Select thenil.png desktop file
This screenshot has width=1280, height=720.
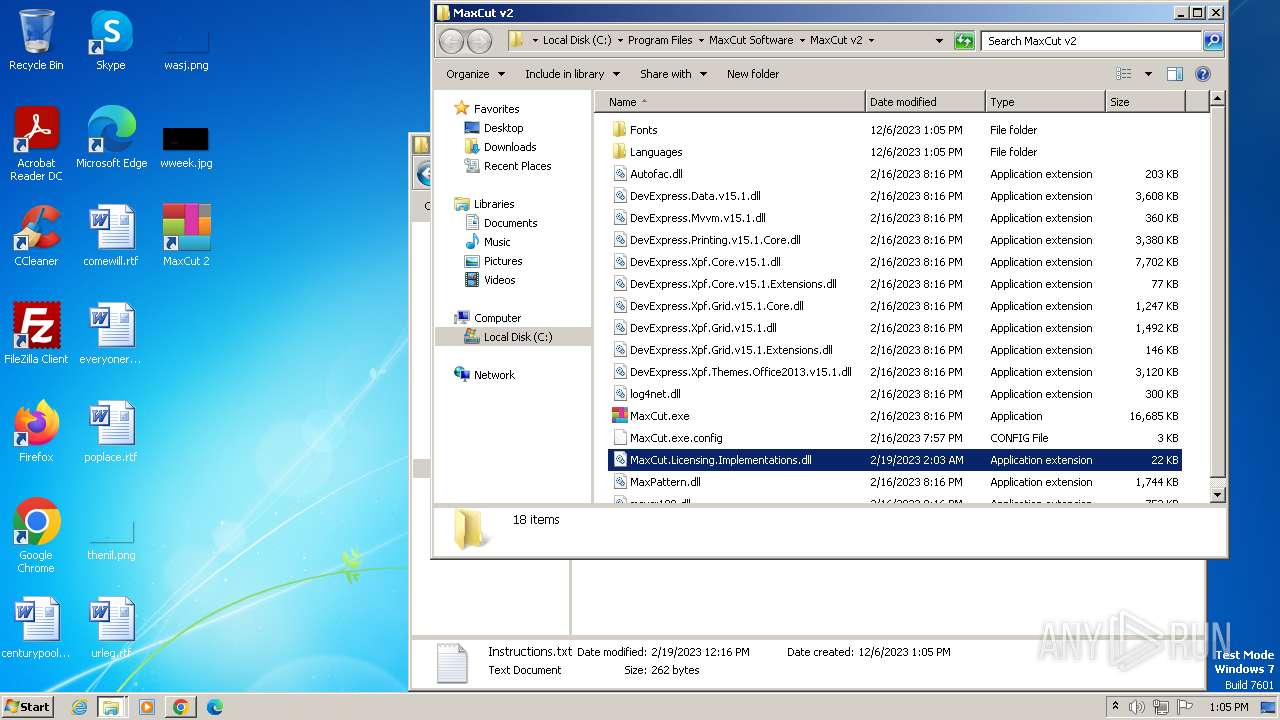[111, 540]
